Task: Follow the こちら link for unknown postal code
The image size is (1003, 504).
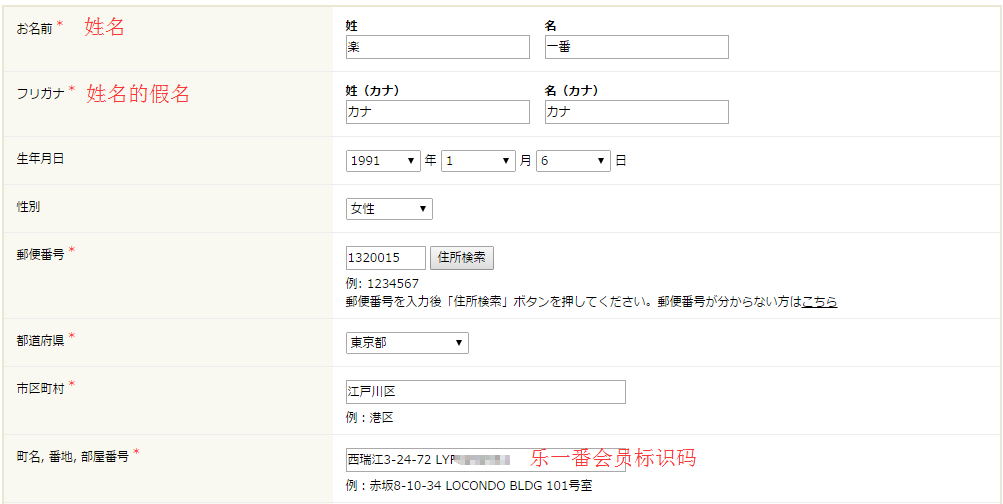Action: tap(819, 301)
